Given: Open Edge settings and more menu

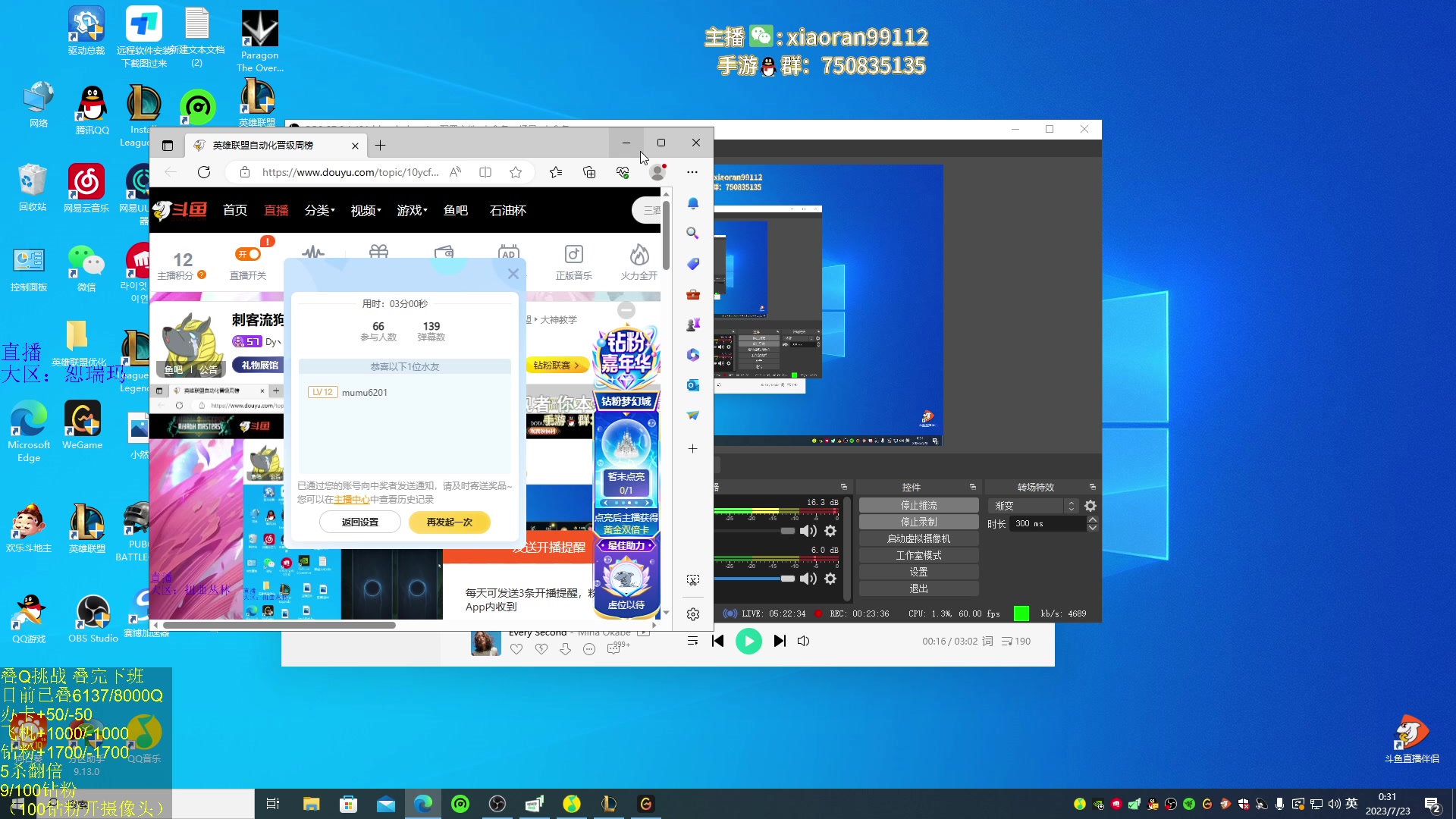Looking at the screenshot, I should (x=692, y=172).
